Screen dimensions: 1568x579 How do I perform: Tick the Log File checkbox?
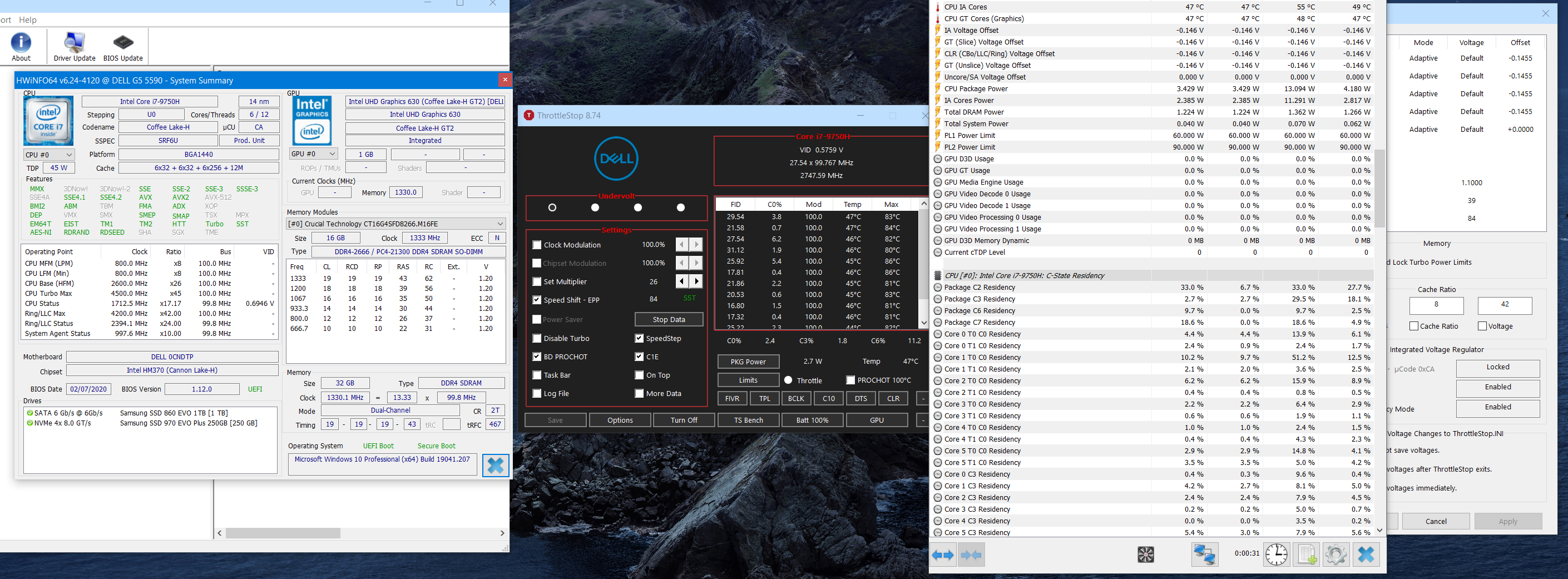coord(537,393)
